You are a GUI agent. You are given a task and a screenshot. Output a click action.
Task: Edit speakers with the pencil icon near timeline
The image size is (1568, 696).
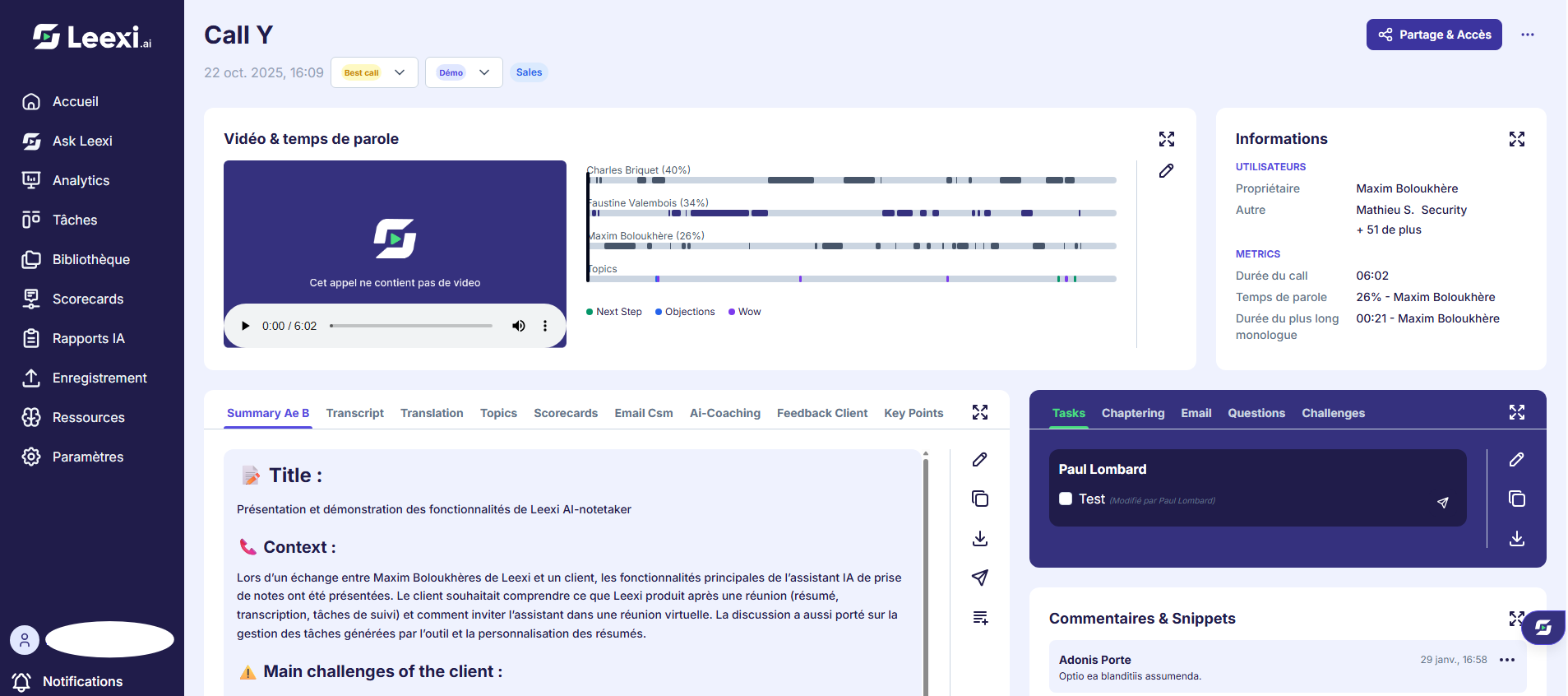pyautogui.click(x=1166, y=171)
